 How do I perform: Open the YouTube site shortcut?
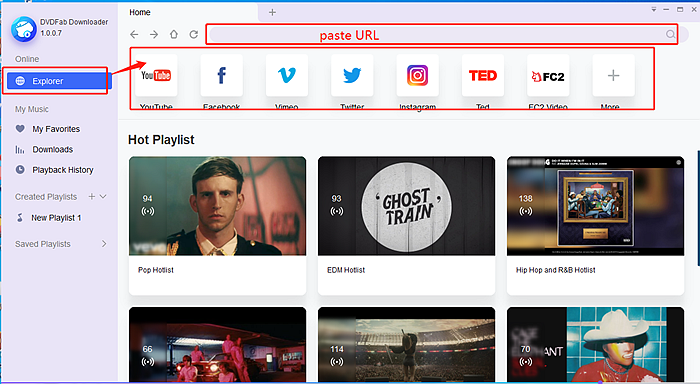point(156,75)
